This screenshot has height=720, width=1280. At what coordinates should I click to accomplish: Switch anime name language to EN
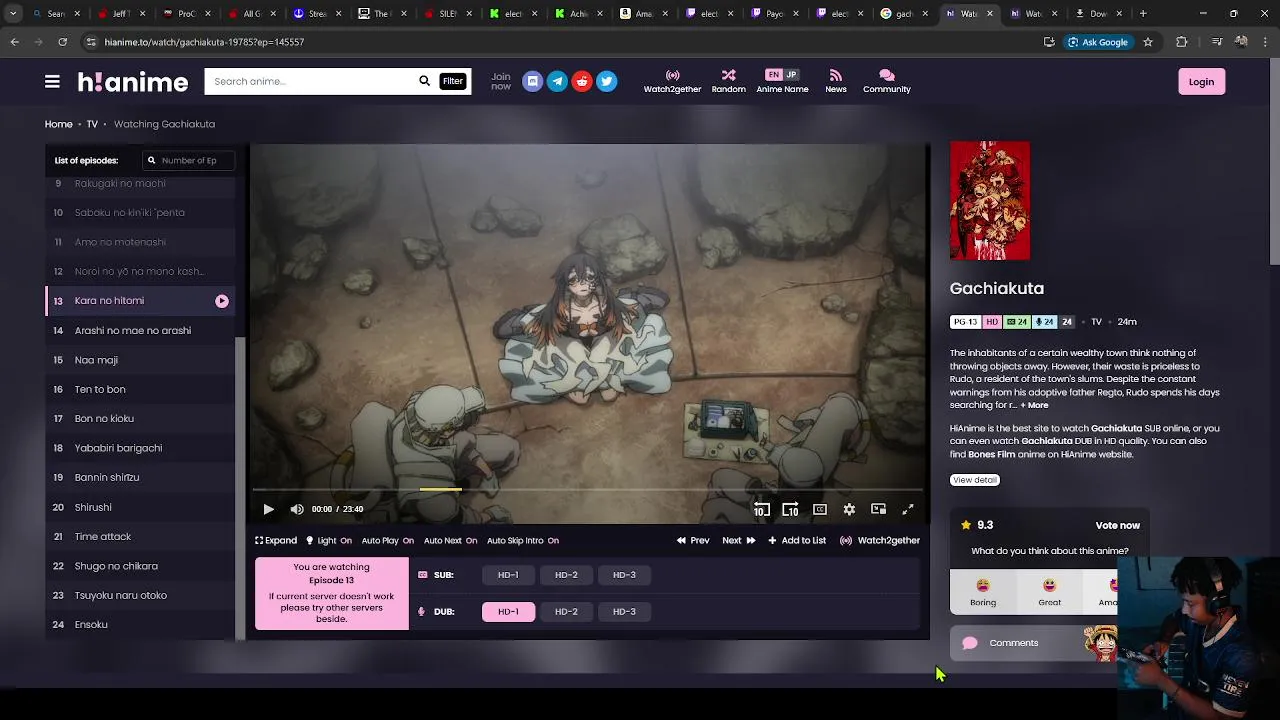pyautogui.click(x=773, y=75)
